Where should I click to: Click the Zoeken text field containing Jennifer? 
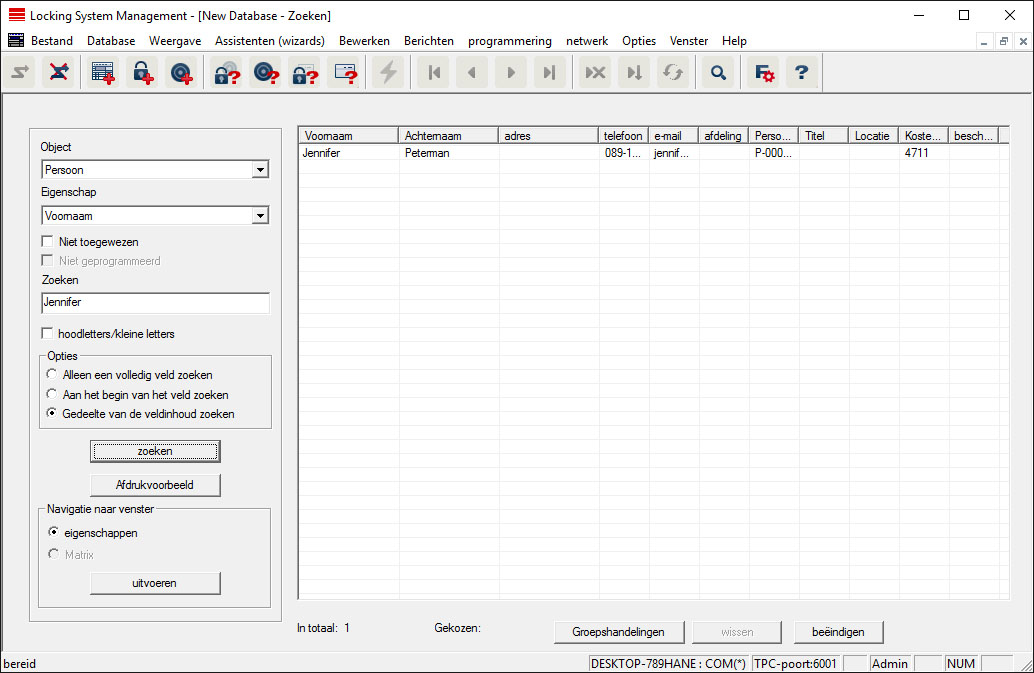[155, 301]
